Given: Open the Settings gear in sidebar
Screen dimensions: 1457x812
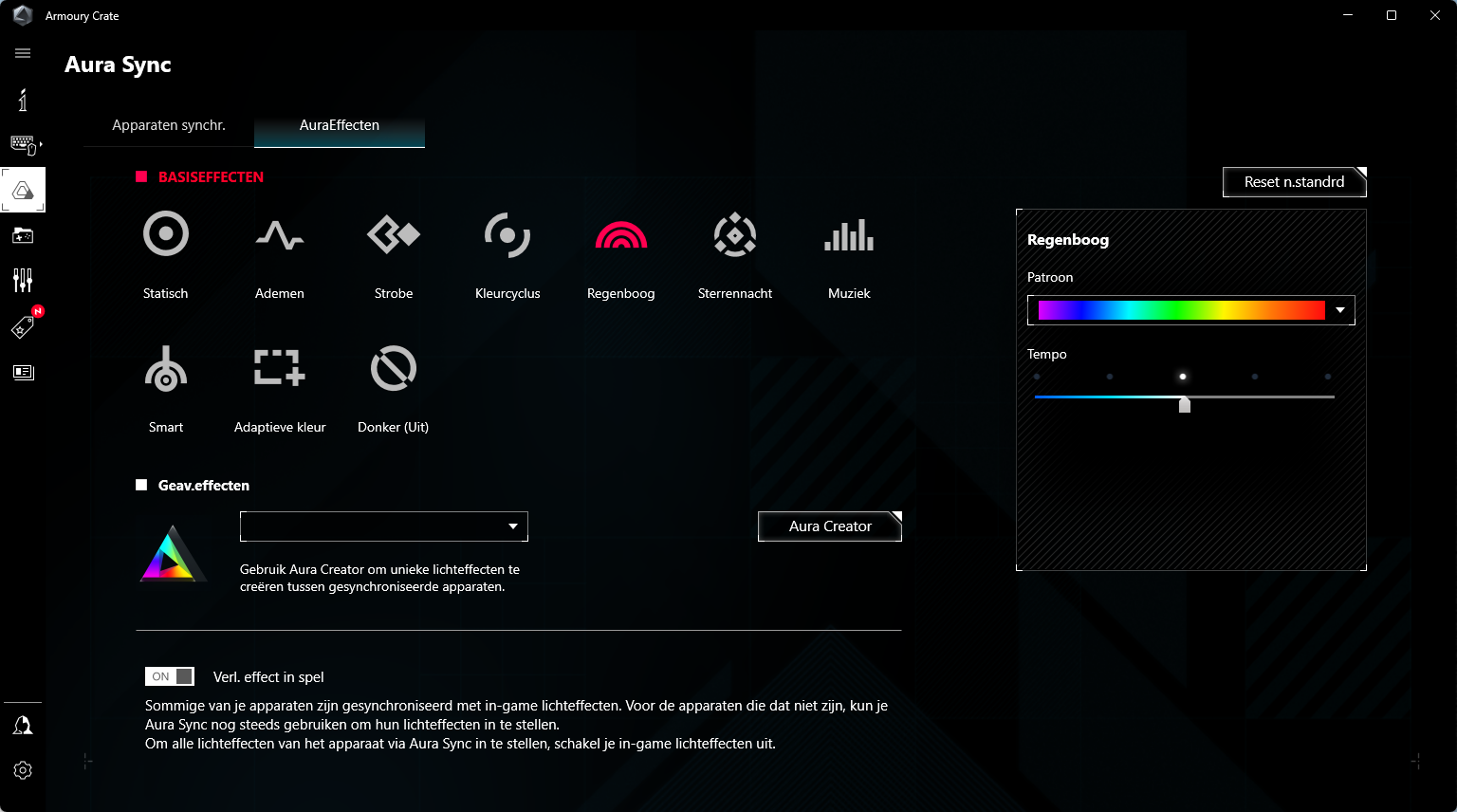Looking at the screenshot, I should 23,770.
